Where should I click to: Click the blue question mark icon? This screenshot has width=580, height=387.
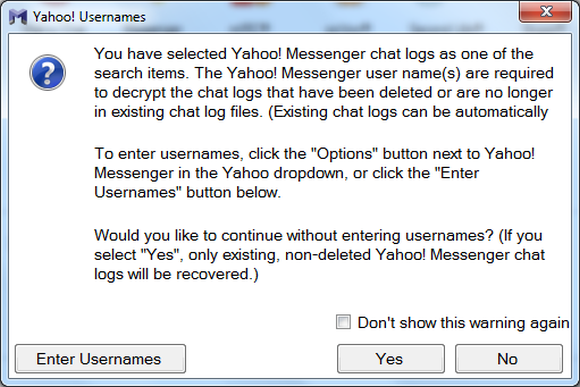(47, 73)
